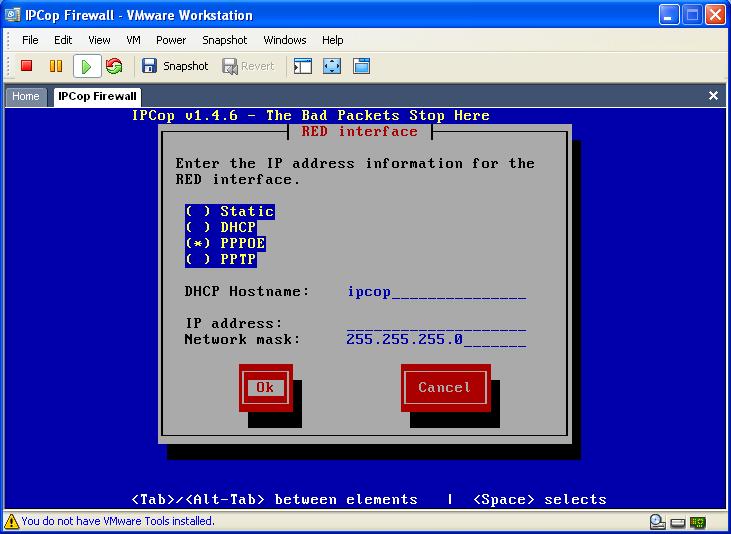Toggle the sidebar view toolbar icon

[303, 66]
